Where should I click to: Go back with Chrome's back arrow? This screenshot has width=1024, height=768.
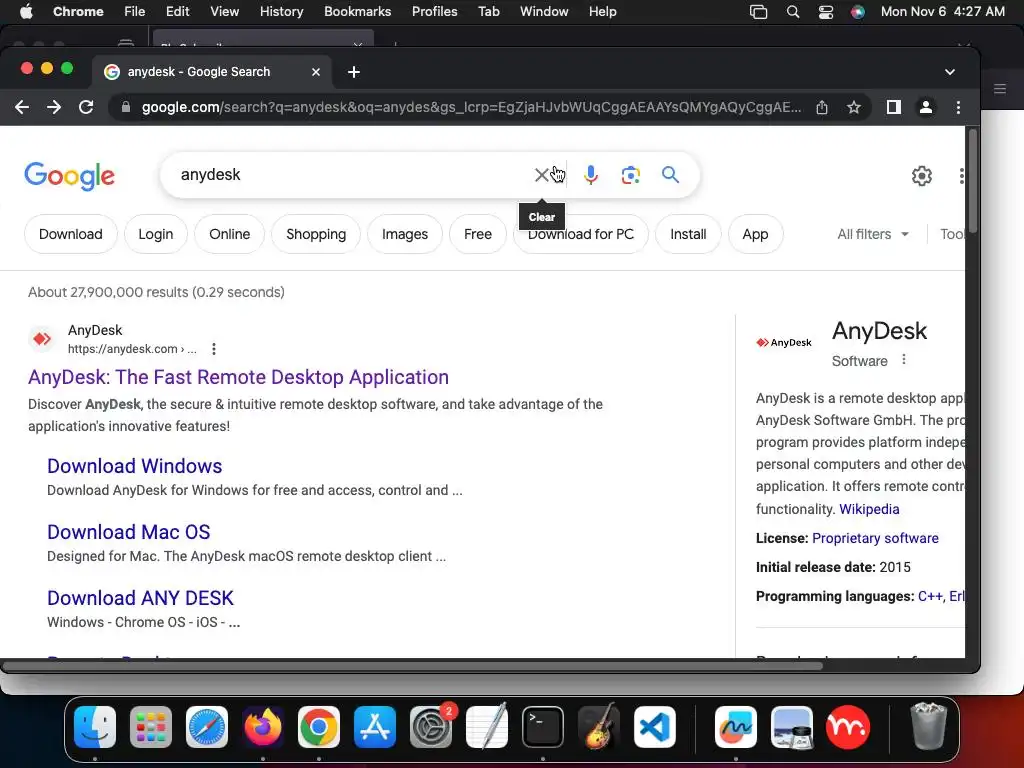point(22,107)
